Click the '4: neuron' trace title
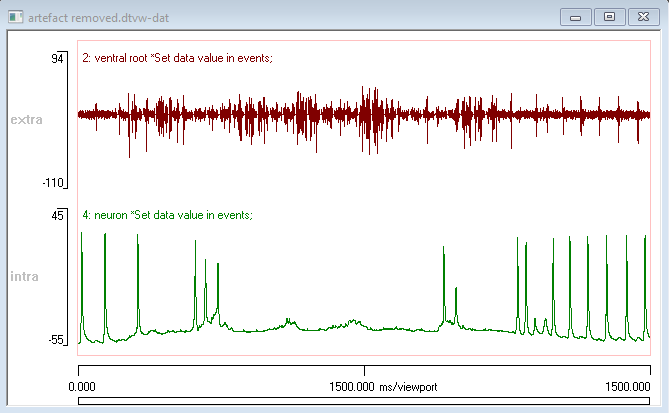This screenshot has width=669, height=413. 167,215
